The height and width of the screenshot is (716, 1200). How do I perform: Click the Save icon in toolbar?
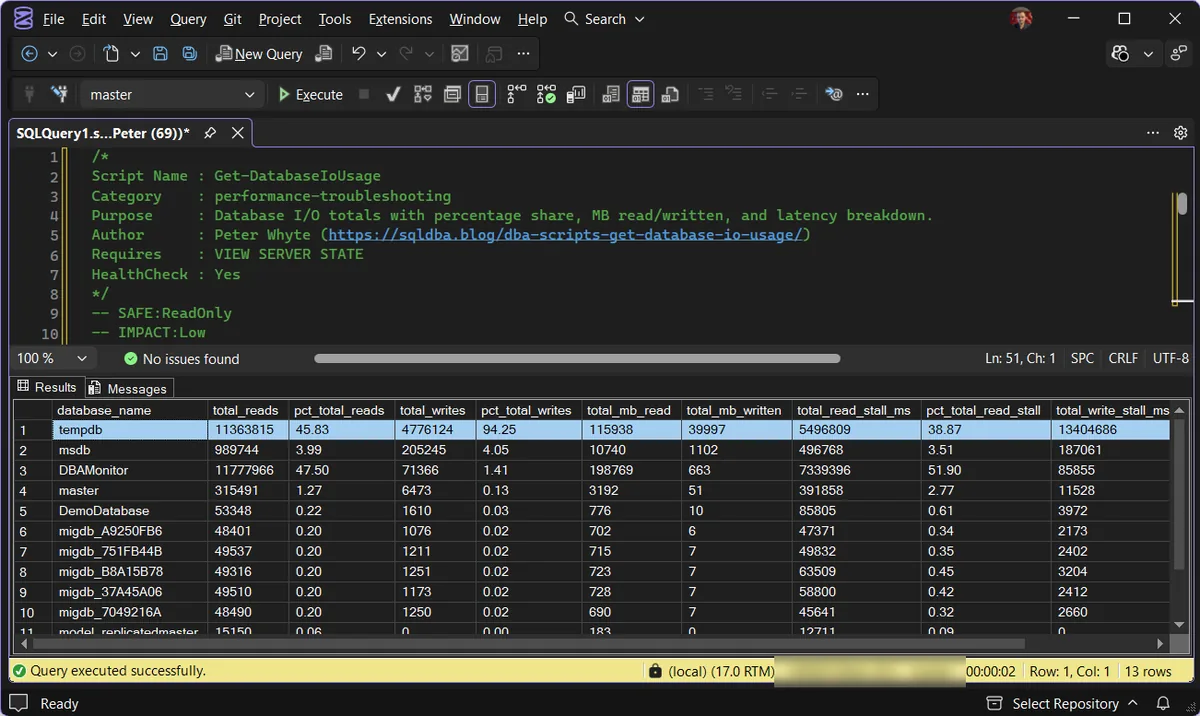(160, 54)
